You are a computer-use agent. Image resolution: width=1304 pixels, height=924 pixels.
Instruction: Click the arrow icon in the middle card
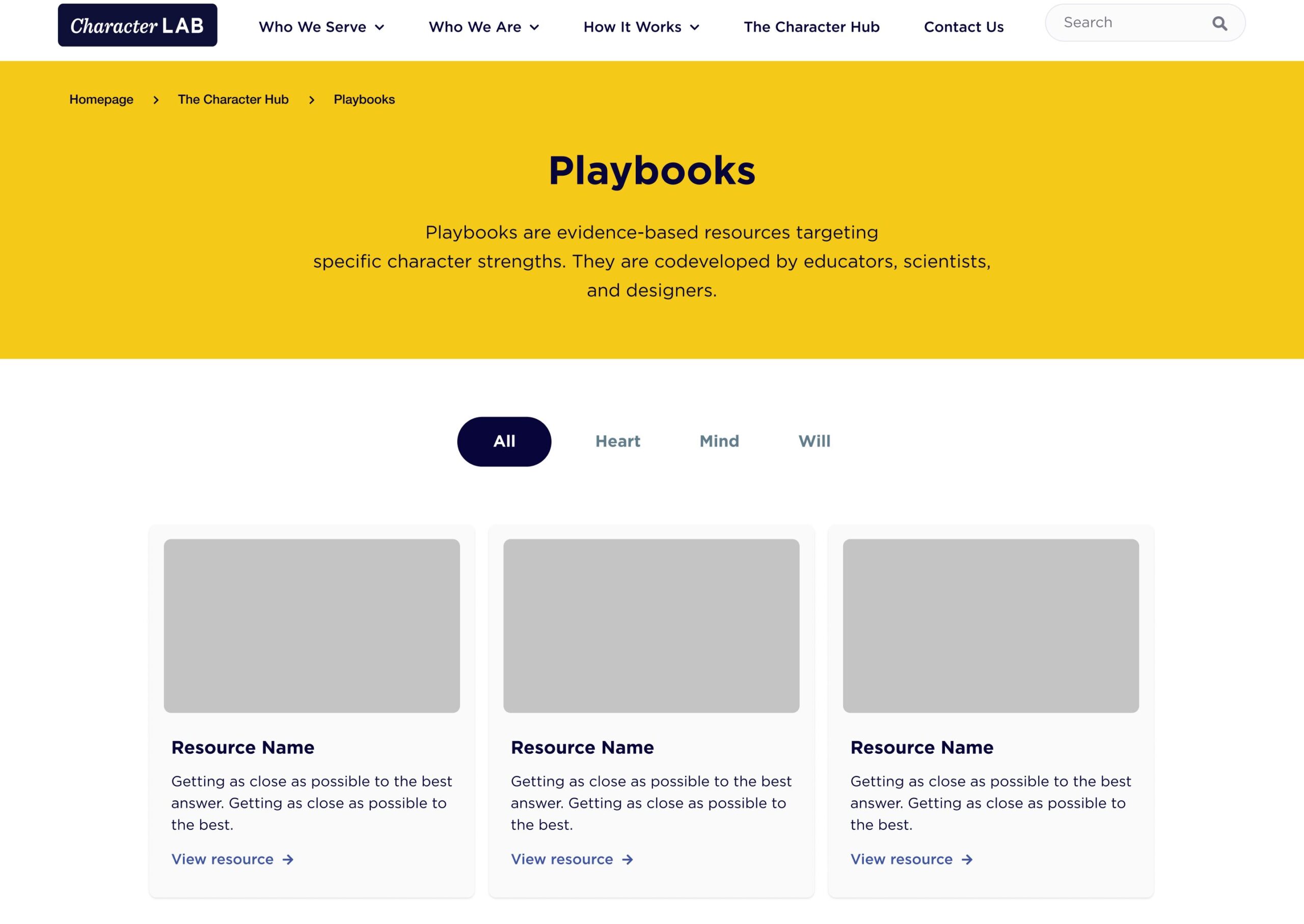tap(628, 860)
